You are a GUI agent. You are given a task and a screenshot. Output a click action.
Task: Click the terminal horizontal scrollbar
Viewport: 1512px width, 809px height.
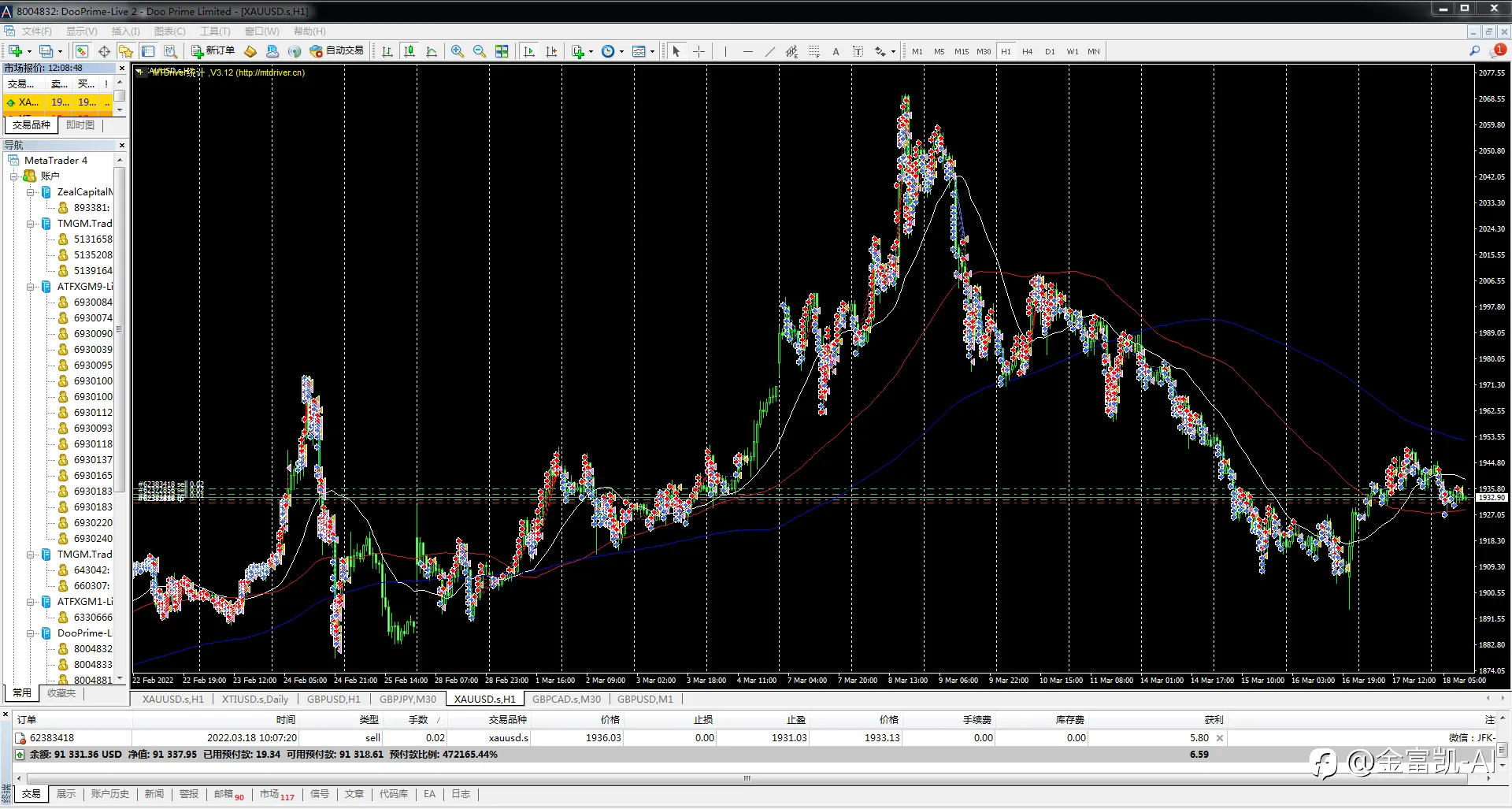748,778
